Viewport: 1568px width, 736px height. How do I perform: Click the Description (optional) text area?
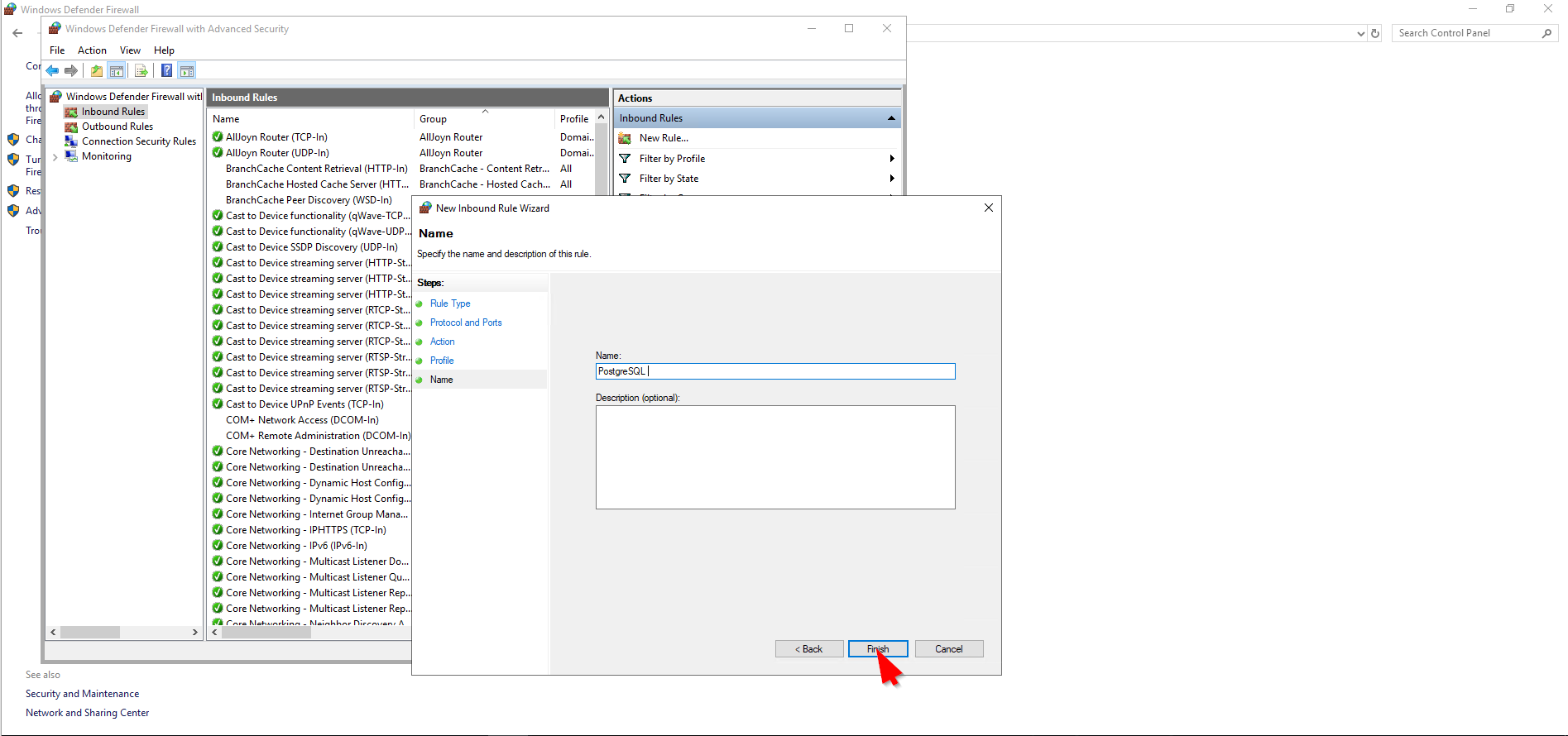coord(775,457)
